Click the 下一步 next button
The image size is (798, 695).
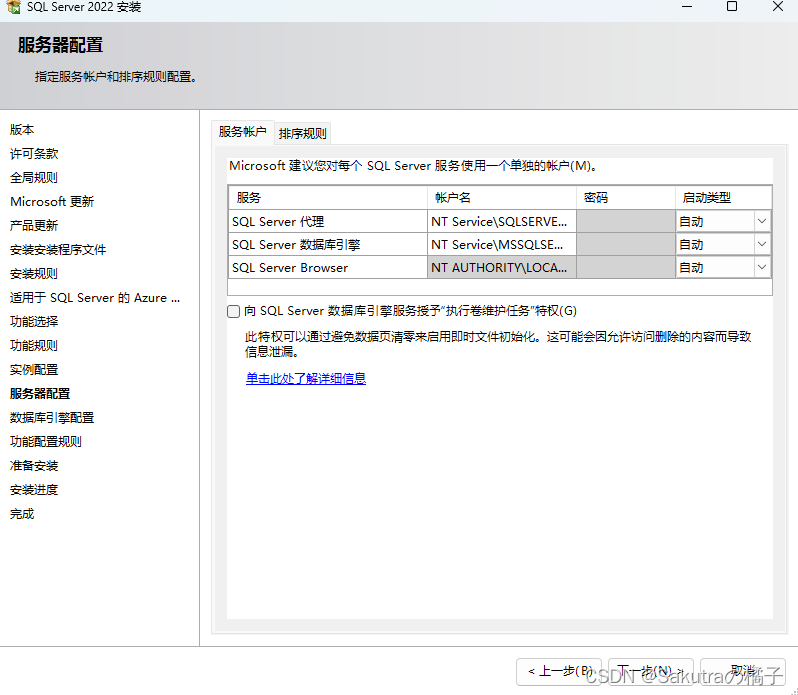(x=650, y=672)
